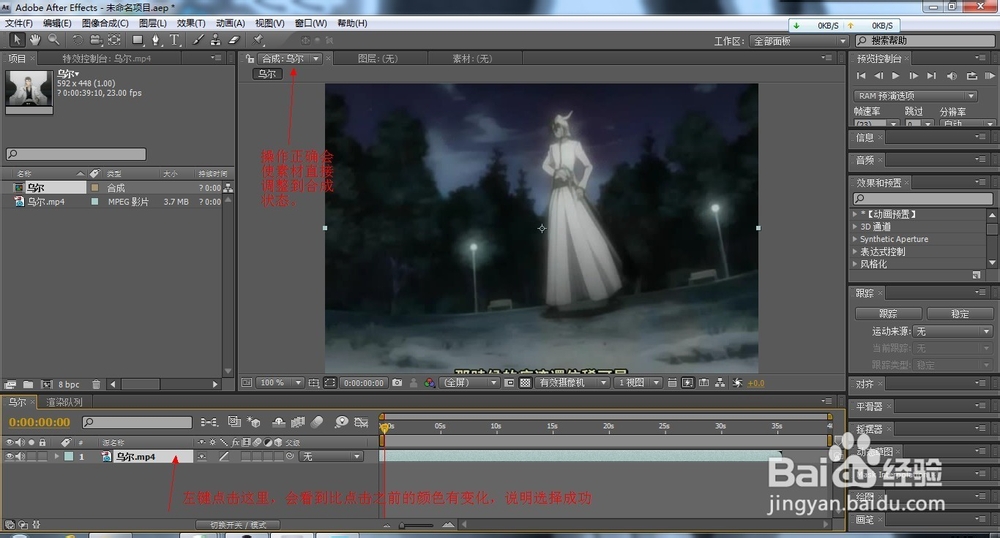Switch to the 特效控制台: 乌尔.mp4 tab
The width and height of the screenshot is (1000, 538).
tap(107, 58)
